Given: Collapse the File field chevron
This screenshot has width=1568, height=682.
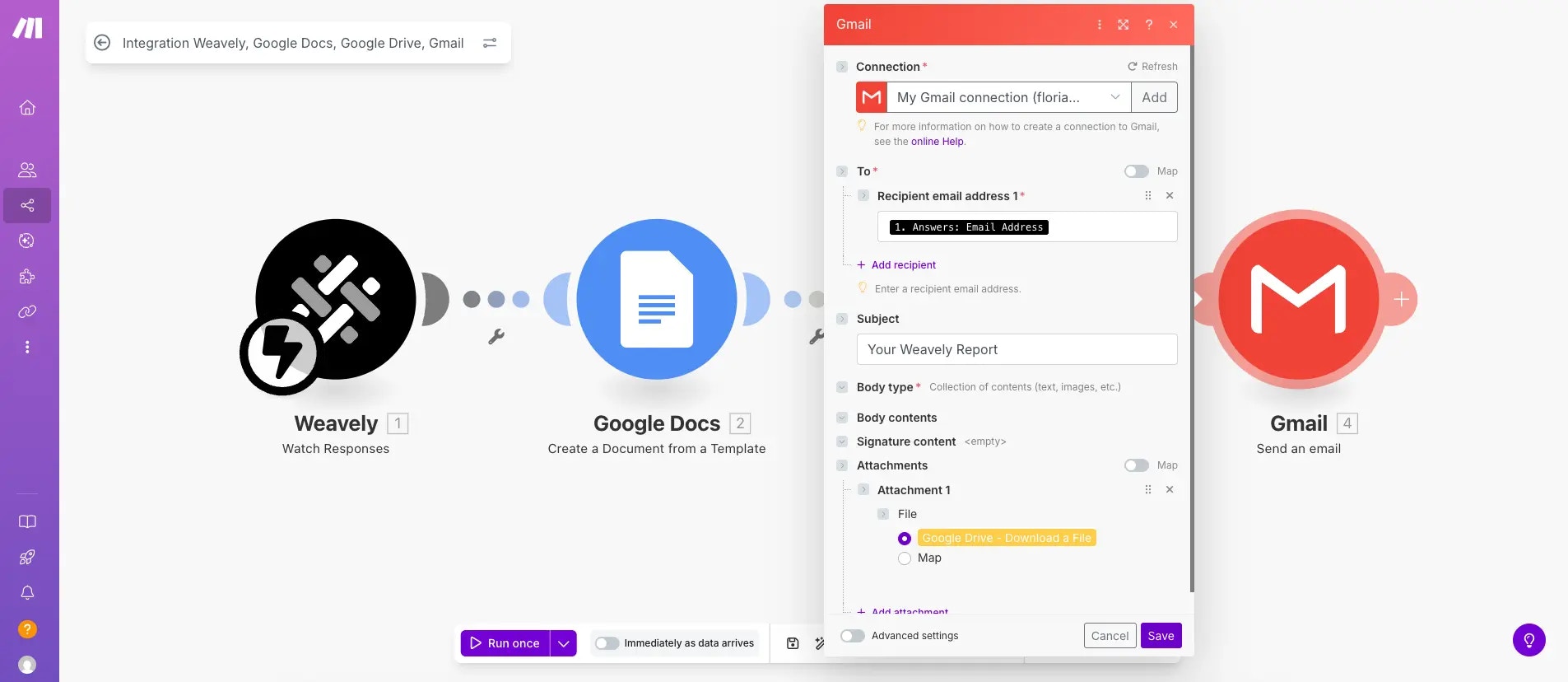Looking at the screenshot, I should tap(883, 514).
